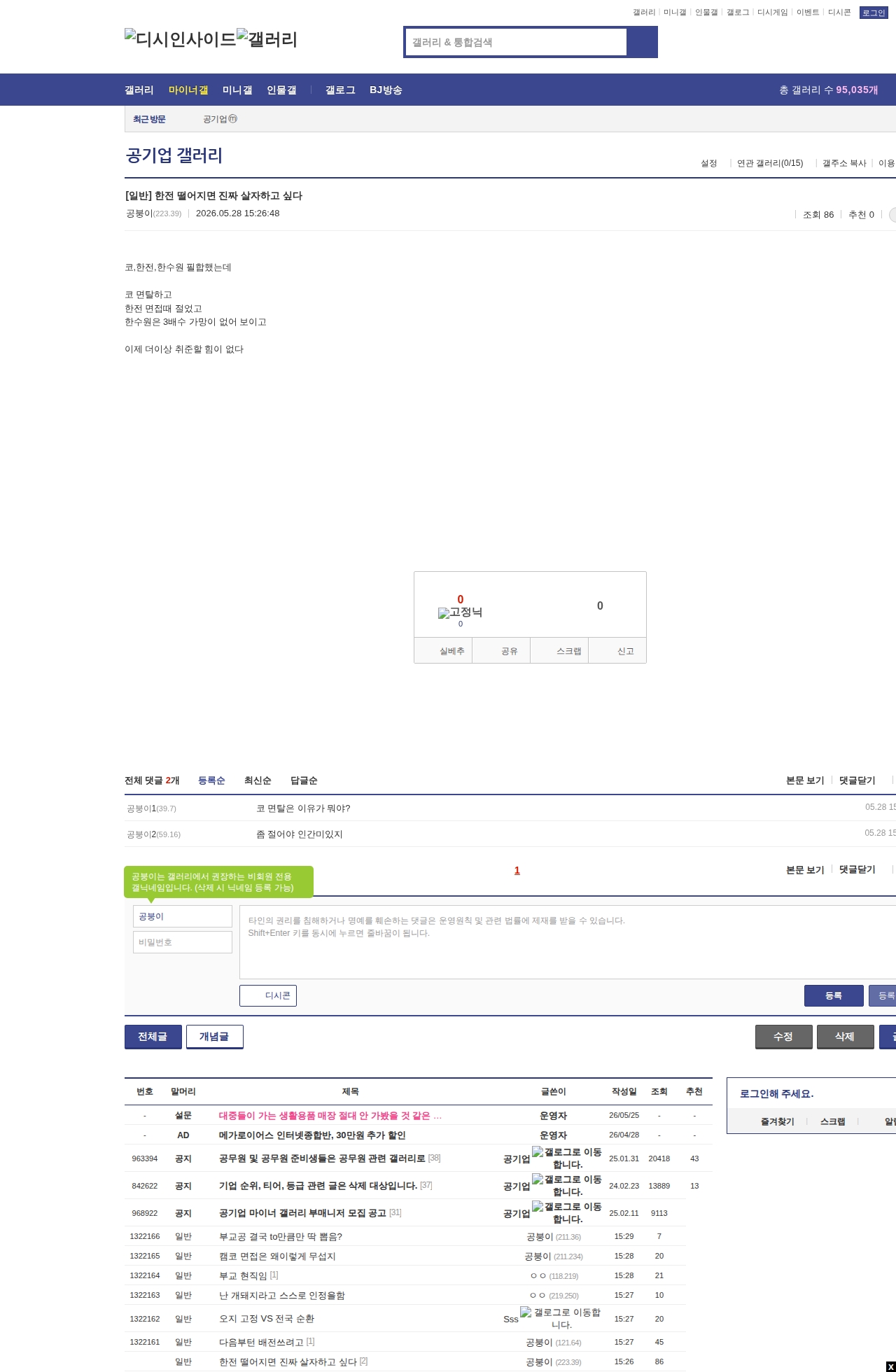Viewport: 896px width, 1372px height.
Task: Focus the 갤러리 & 통합검색 search field
Action: click(516, 42)
